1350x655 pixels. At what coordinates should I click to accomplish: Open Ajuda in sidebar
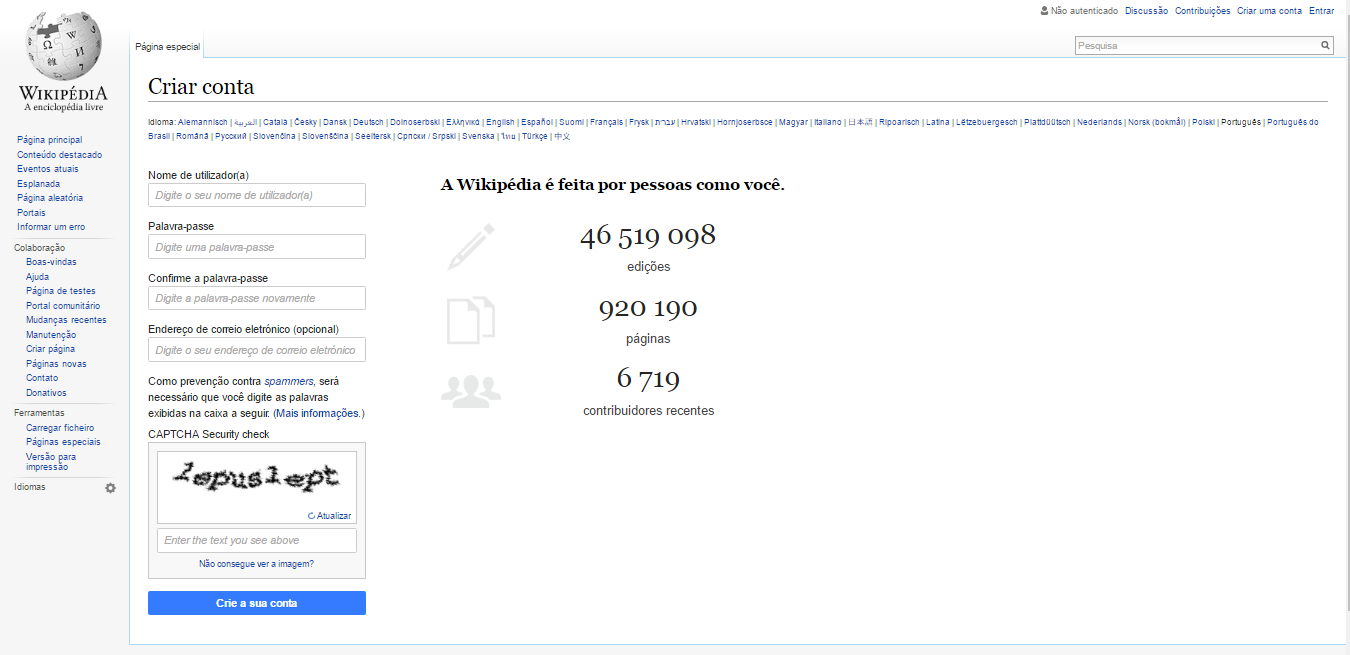[x=37, y=277]
